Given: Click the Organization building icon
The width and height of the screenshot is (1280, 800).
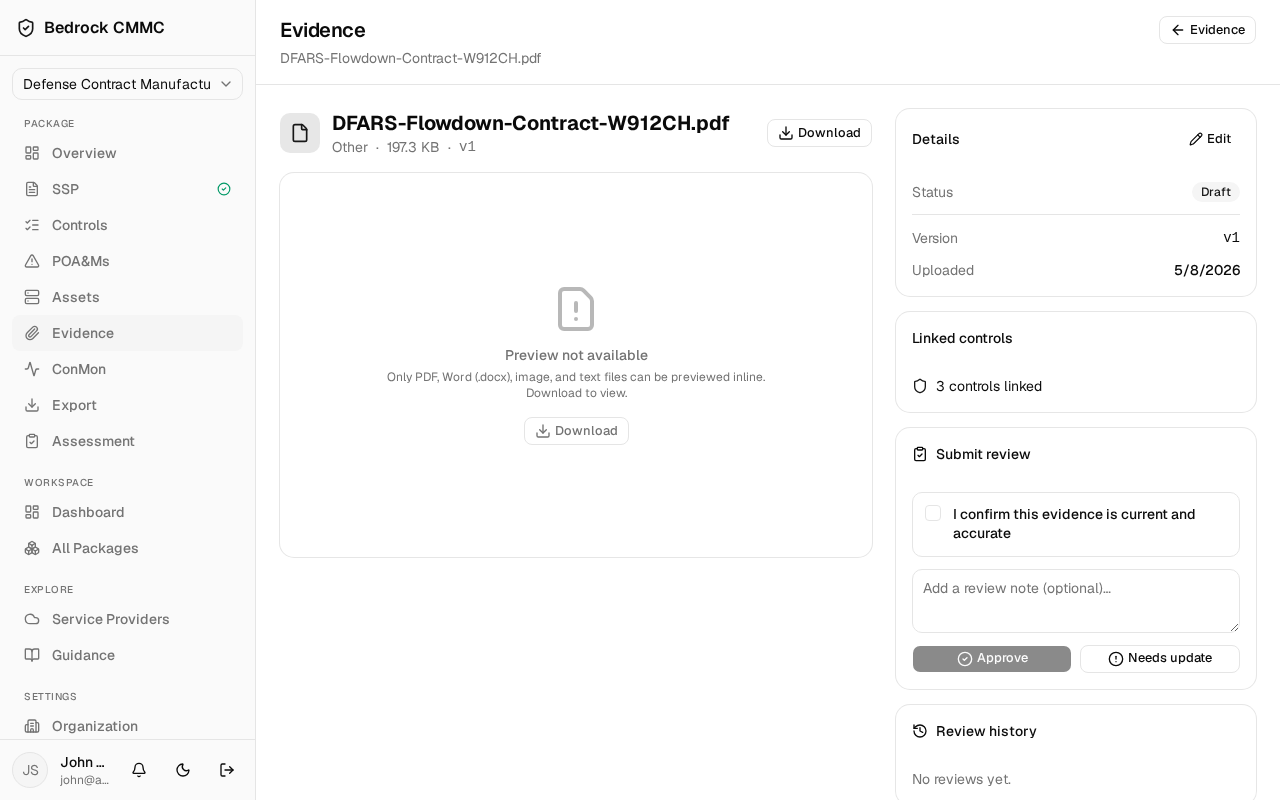Looking at the screenshot, I should (x=32, y=726).
